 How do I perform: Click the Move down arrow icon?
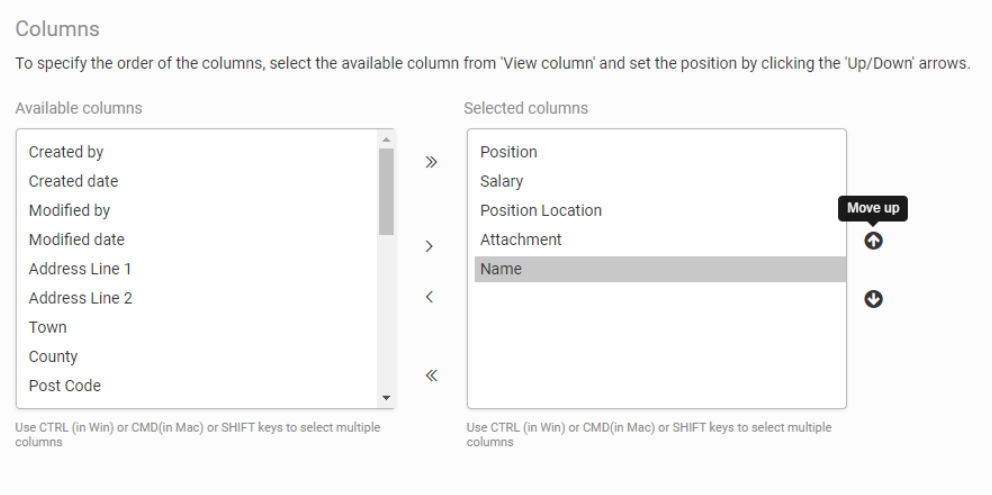873,299
